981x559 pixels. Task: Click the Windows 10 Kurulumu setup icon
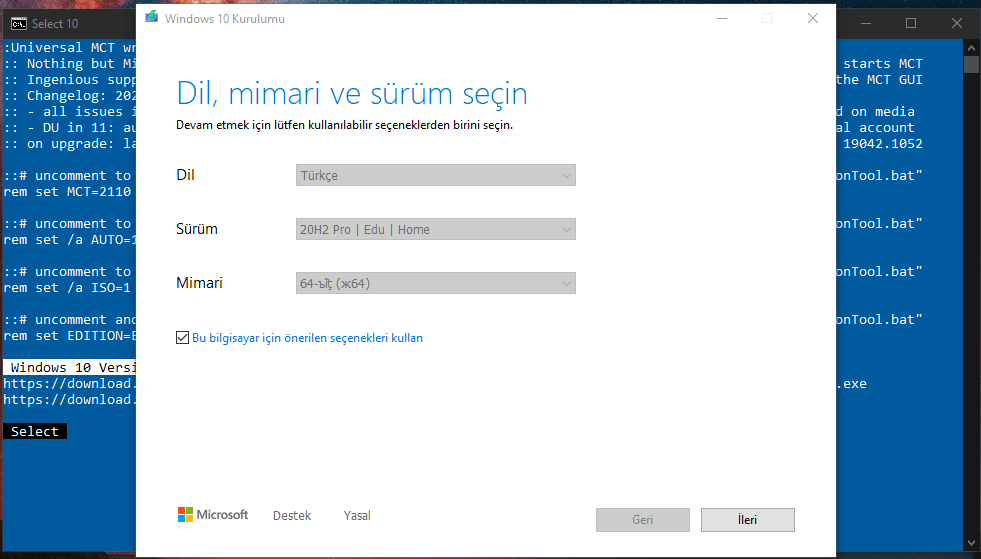[x=151, y=17]
